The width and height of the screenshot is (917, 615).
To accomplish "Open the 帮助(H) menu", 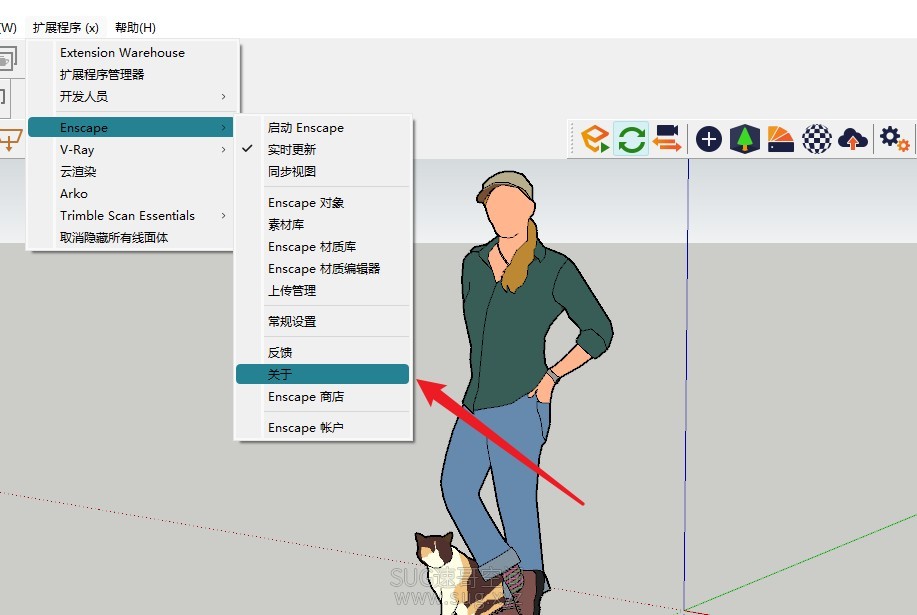I will click(135, 27).
